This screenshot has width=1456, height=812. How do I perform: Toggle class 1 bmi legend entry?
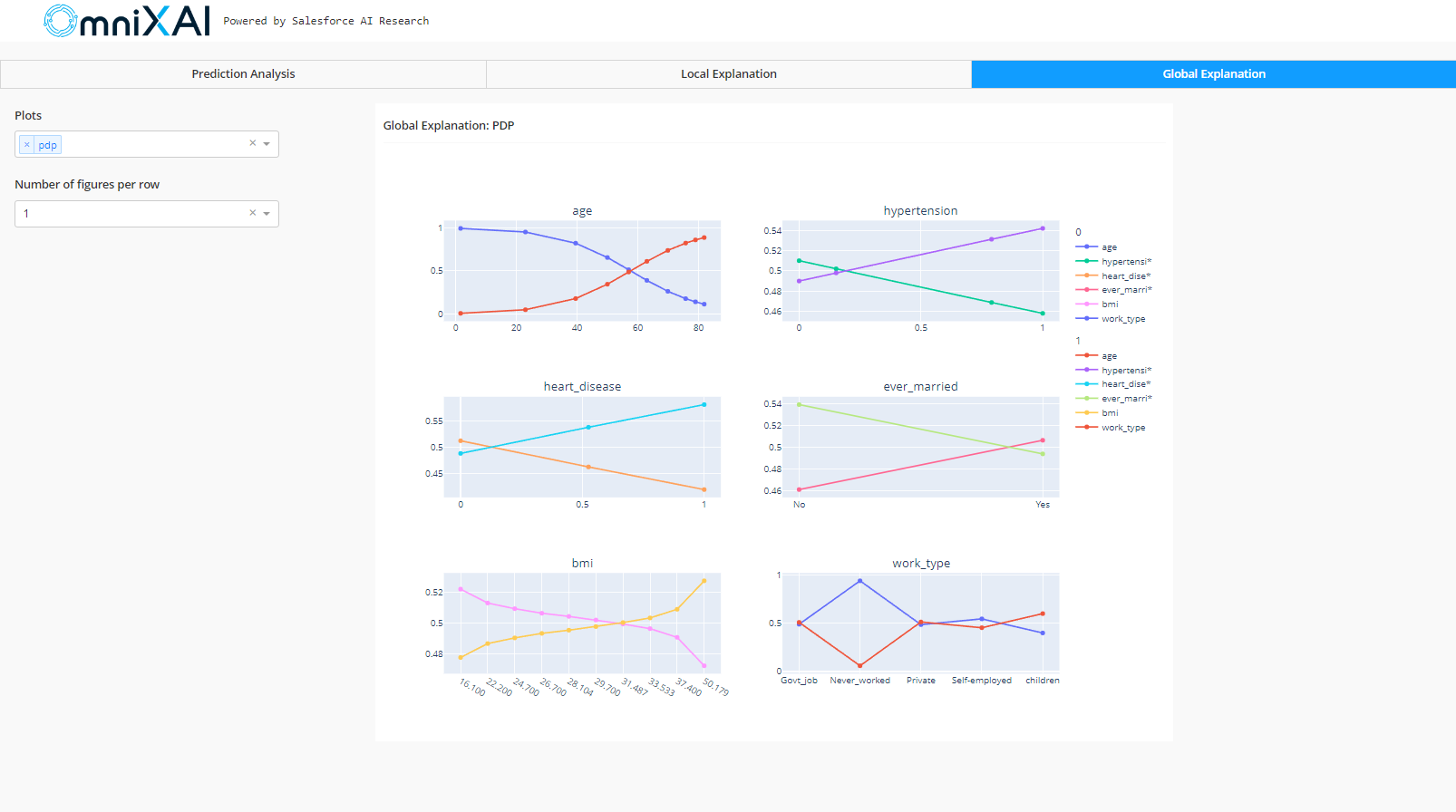pyautogui.click(x=1097, y=413)
